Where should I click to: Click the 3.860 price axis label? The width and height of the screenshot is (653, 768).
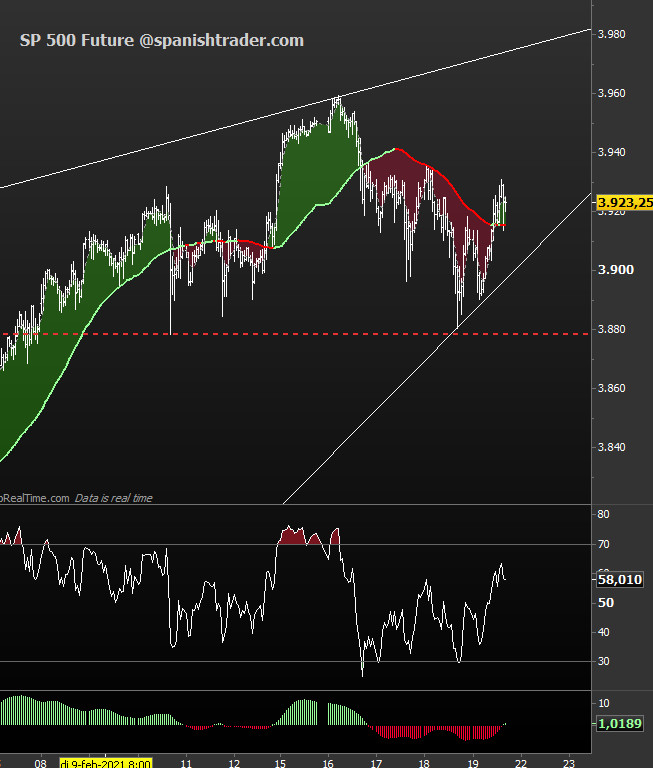click(x=611, y=388)
